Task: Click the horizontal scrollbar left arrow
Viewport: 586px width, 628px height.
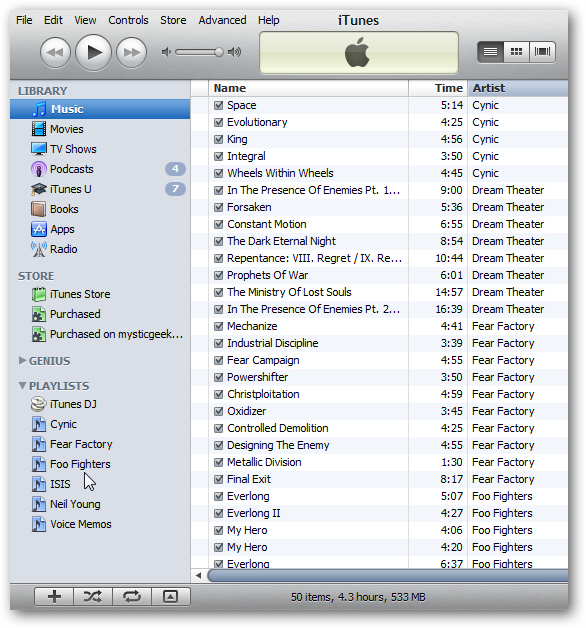Action: (199, 576)
